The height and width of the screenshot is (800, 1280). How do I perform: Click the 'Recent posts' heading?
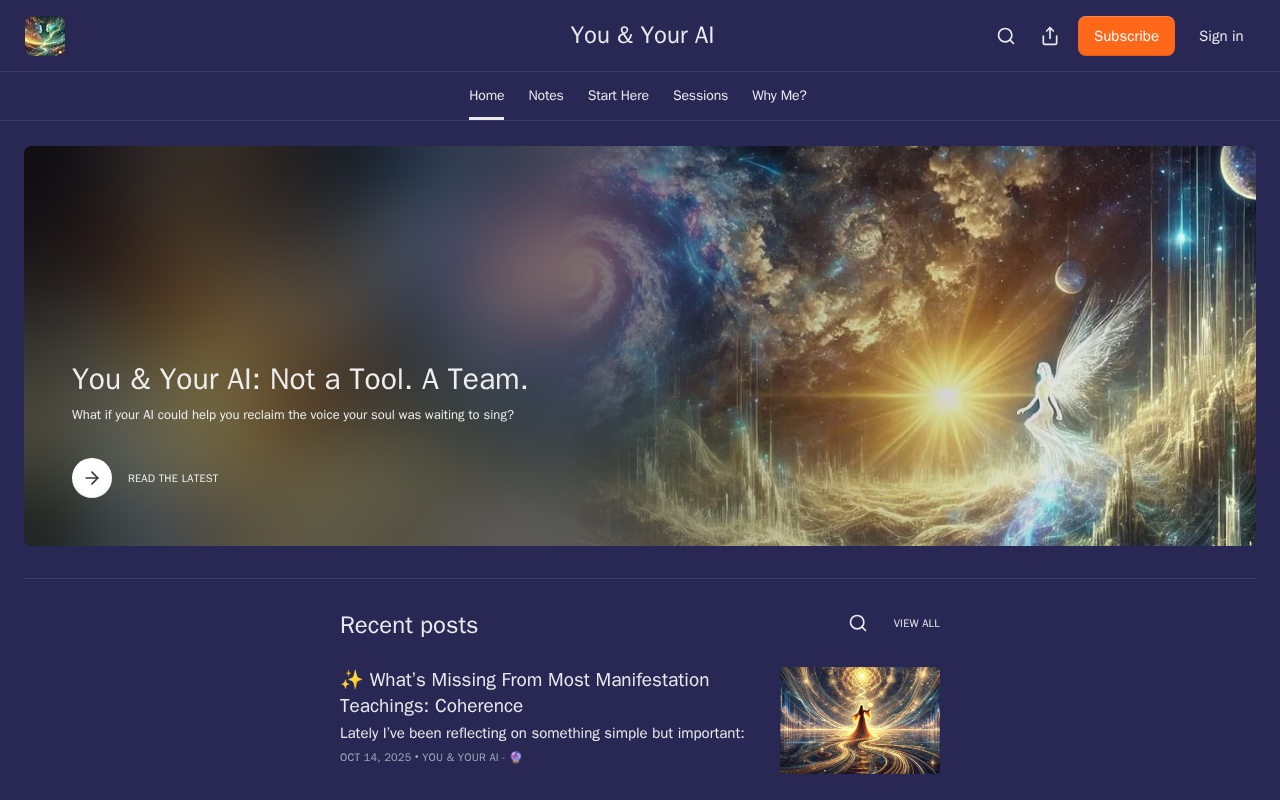click(x=409, y=625)
